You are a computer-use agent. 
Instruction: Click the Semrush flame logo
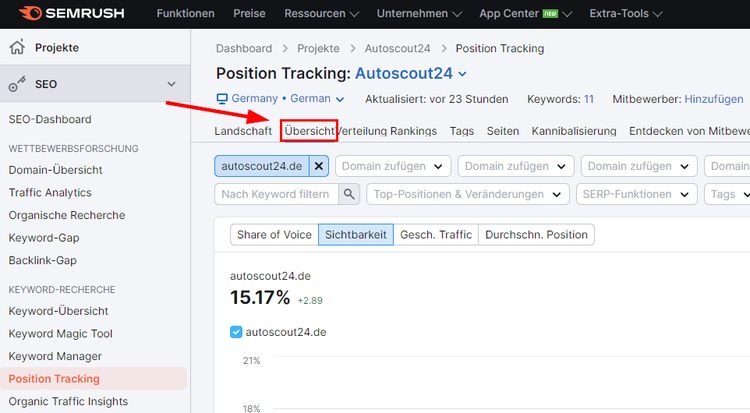coord(31,13)
